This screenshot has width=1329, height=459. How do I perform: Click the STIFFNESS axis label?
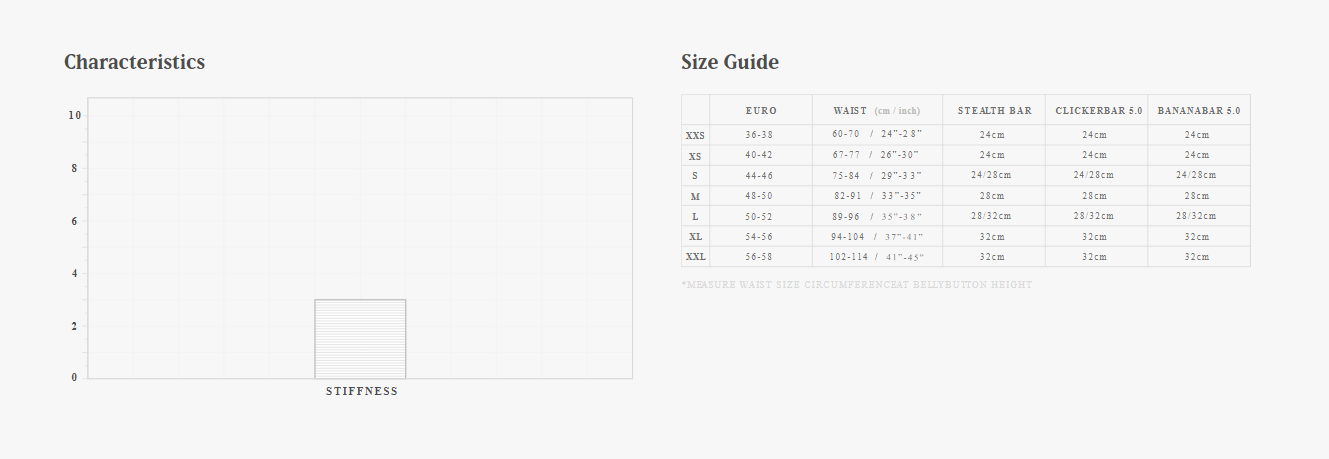(x=361, y=391)
